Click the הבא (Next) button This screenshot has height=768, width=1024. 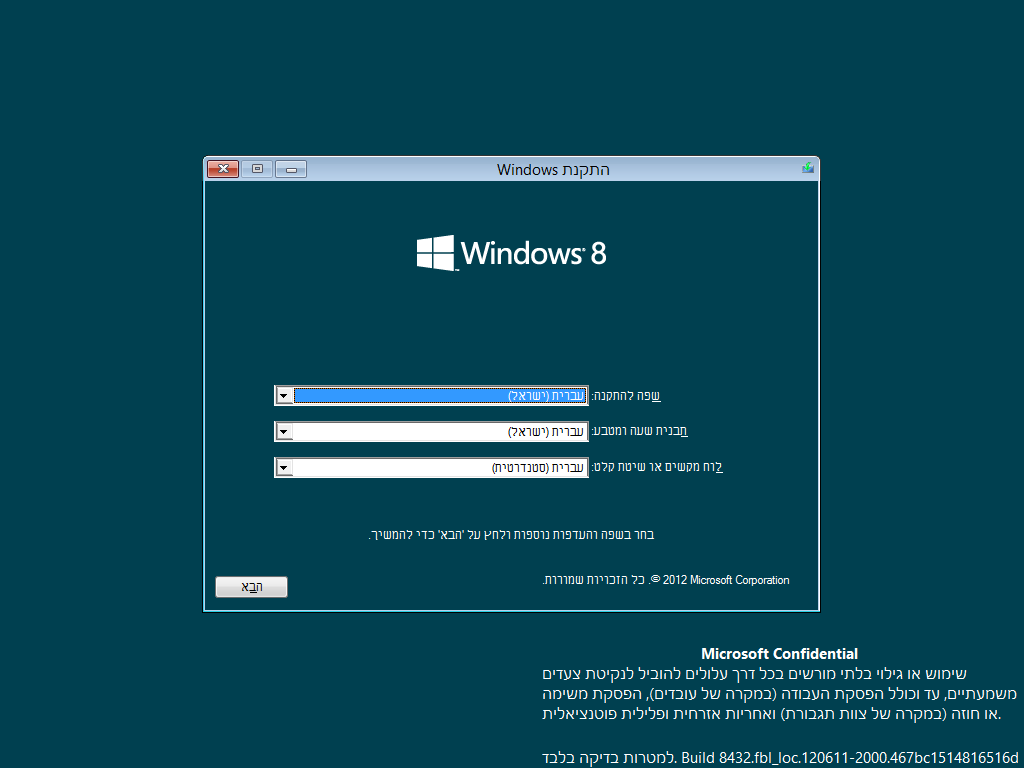coord(251,587)
